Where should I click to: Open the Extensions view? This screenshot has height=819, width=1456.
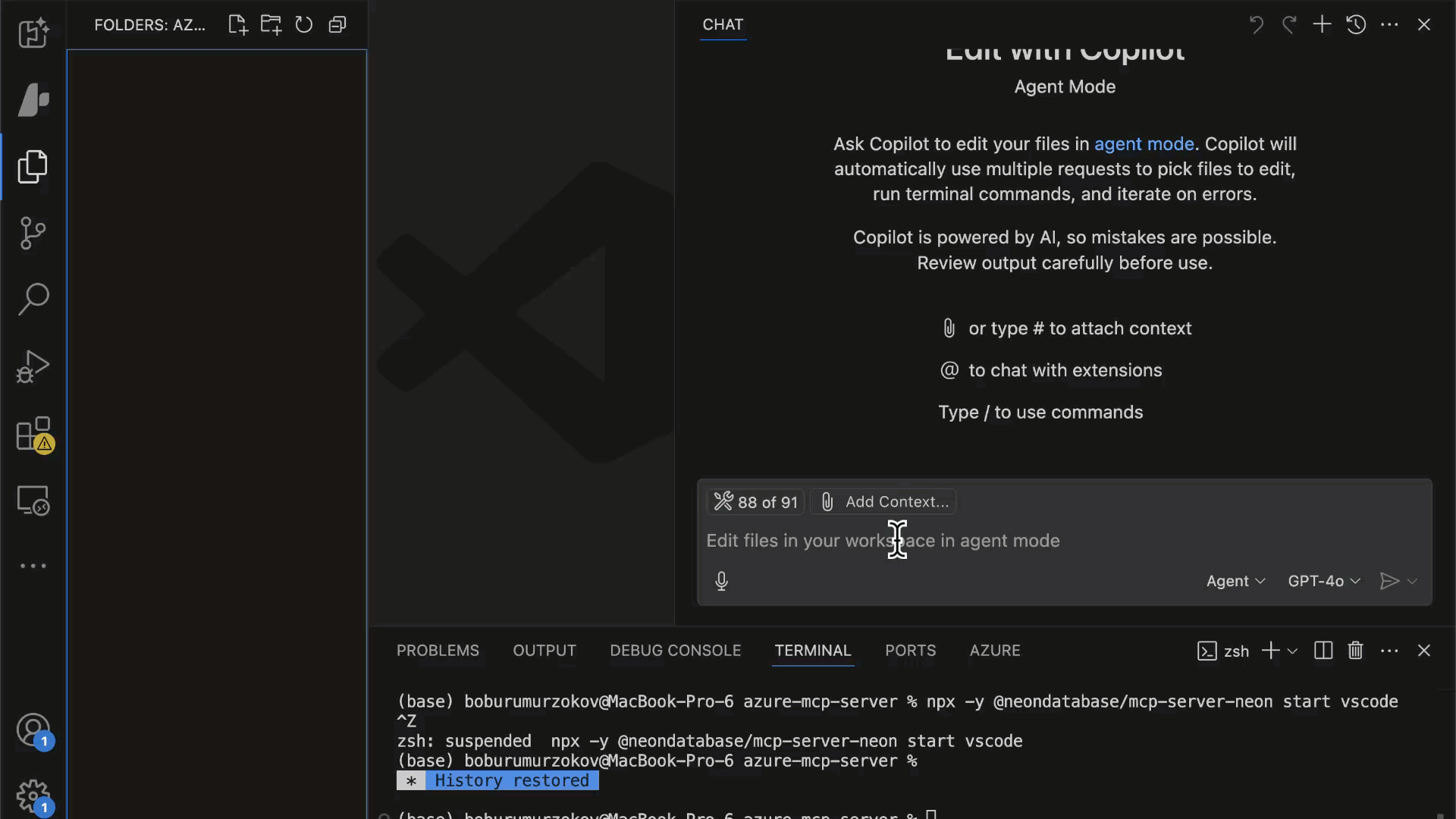pos(33,434)
